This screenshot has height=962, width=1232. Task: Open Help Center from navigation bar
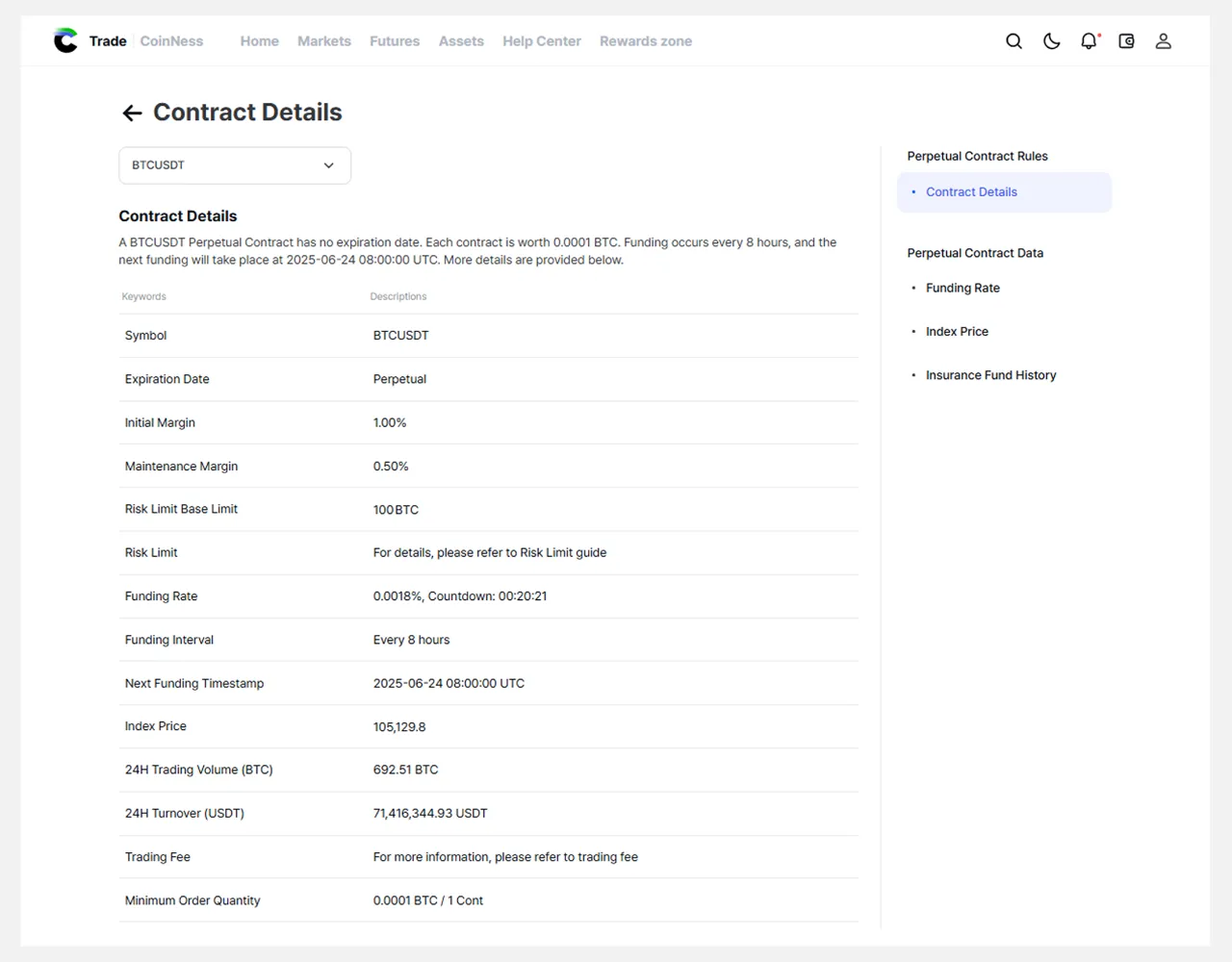pyautogui.click(x=541, y=41)
